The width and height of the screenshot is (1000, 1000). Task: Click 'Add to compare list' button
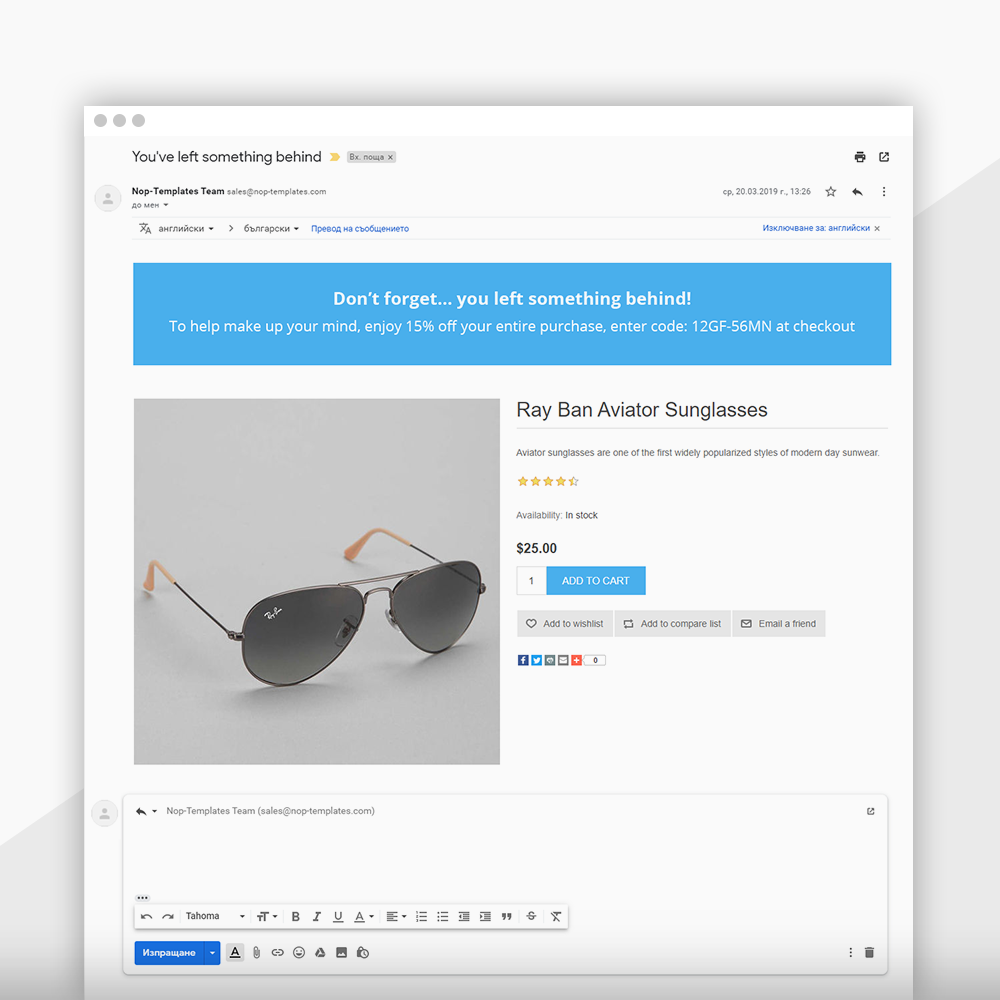(672, 623)
